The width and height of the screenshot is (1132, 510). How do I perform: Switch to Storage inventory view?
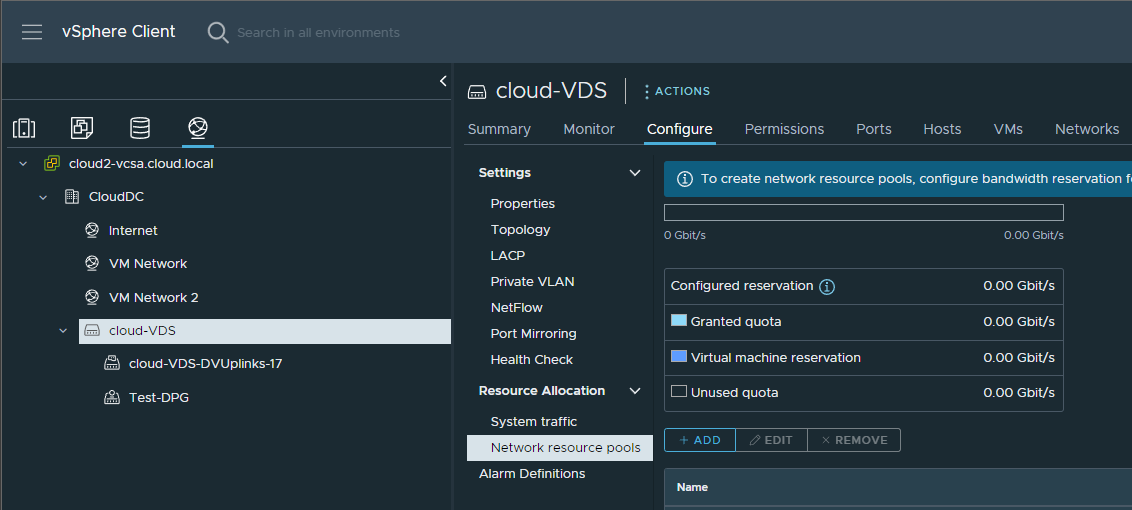pyautogui.click(x=140, y=128)
